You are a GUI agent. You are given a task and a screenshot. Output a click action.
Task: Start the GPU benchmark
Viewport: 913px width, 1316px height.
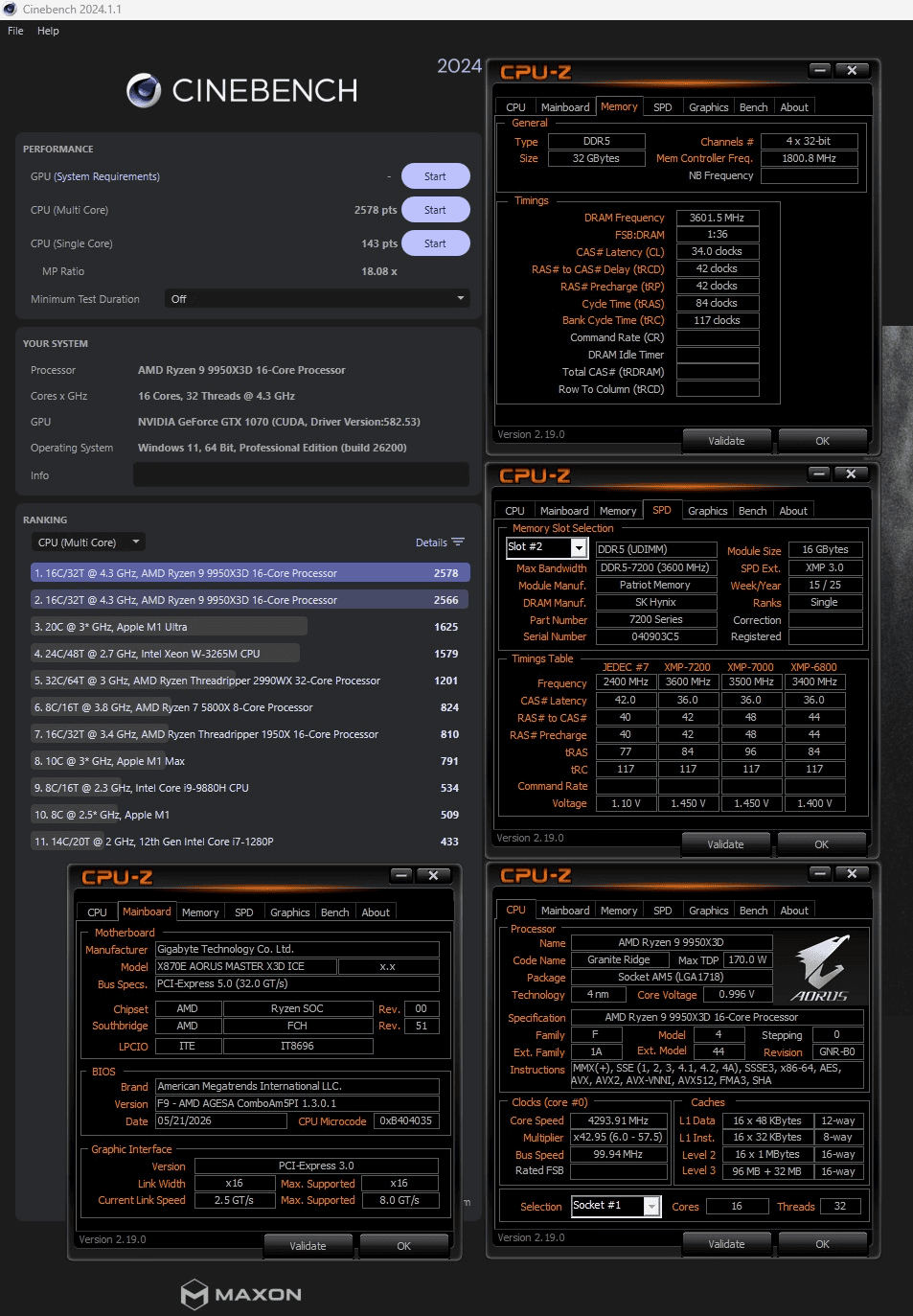435,176
